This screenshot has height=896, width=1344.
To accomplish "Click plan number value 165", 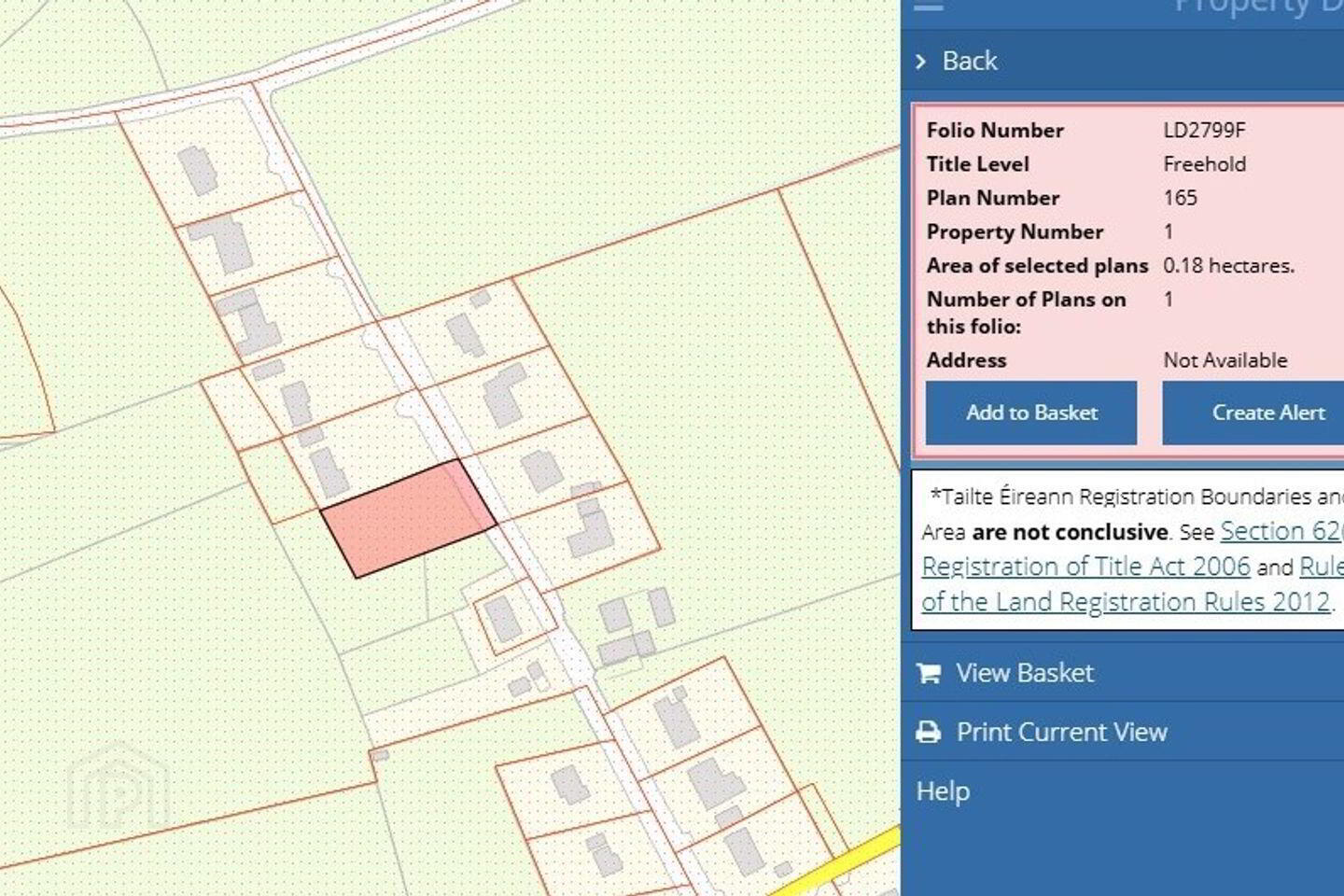I will click(x=1180, y=197).
